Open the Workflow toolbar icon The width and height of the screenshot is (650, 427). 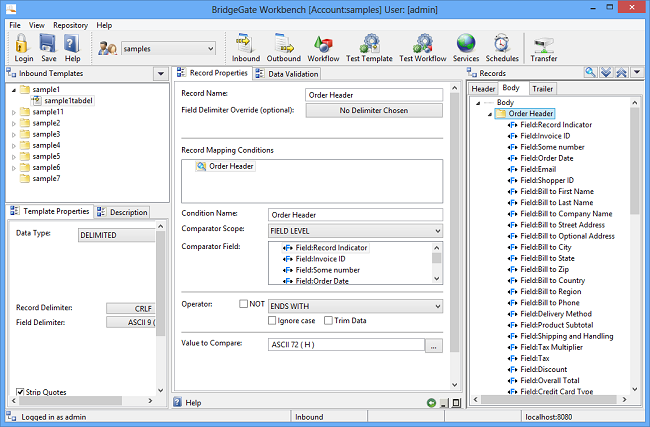pos(323,44)
